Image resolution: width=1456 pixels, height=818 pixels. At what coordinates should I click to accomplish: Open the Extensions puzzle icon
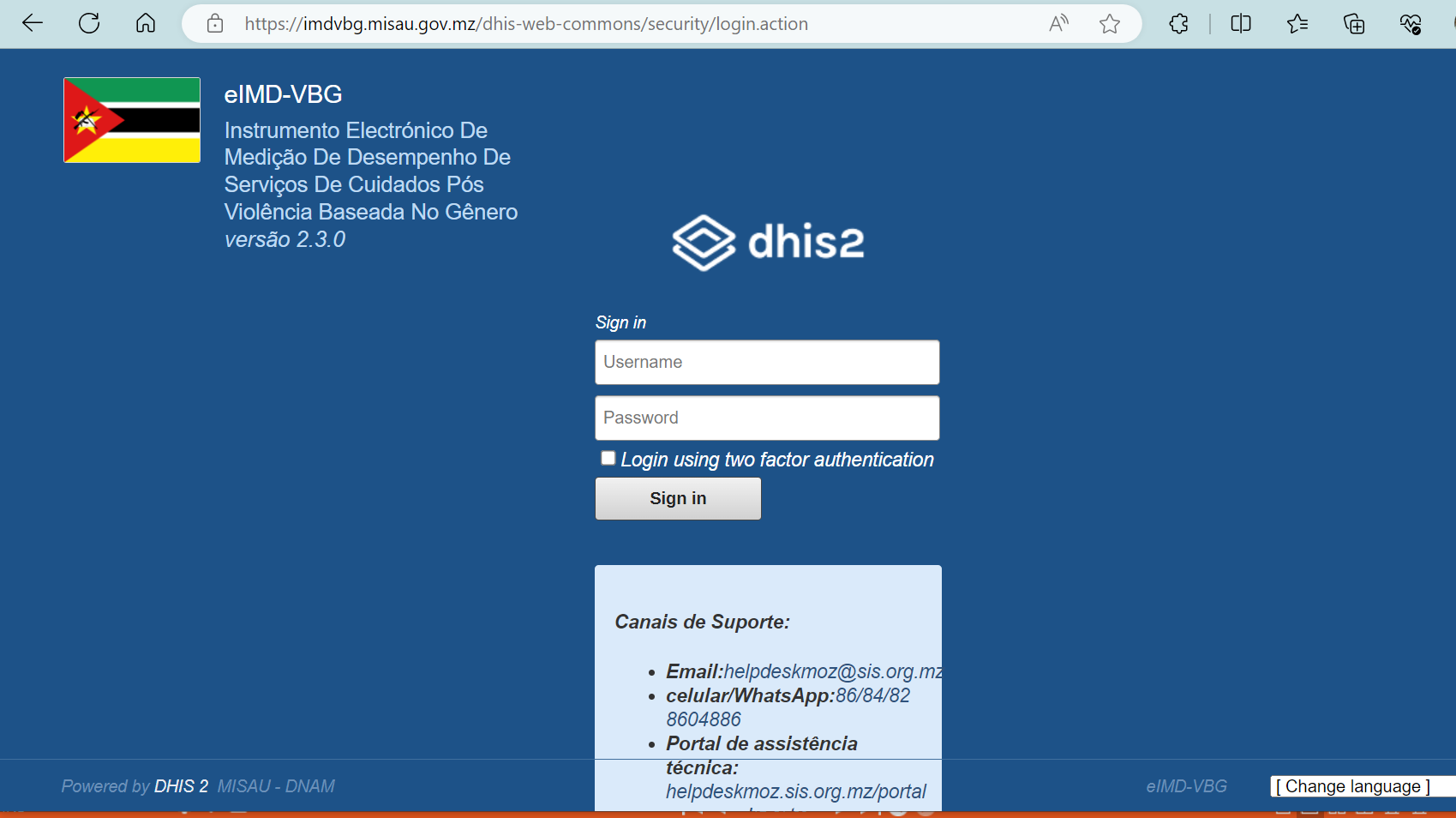1178,24
